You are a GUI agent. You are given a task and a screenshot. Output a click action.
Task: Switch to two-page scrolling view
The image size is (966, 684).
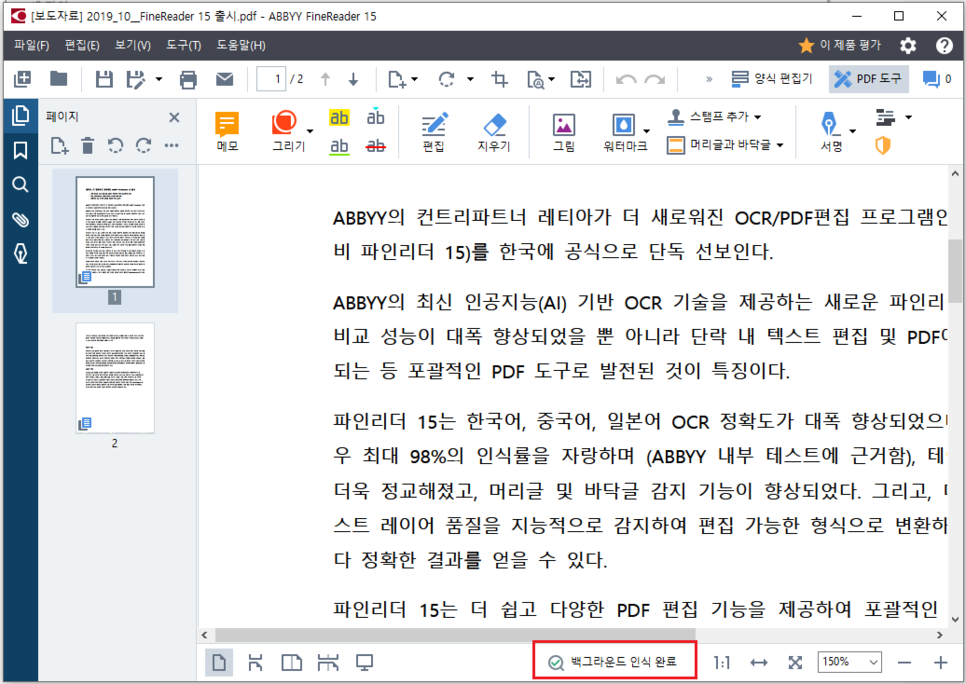click(328, 663)
